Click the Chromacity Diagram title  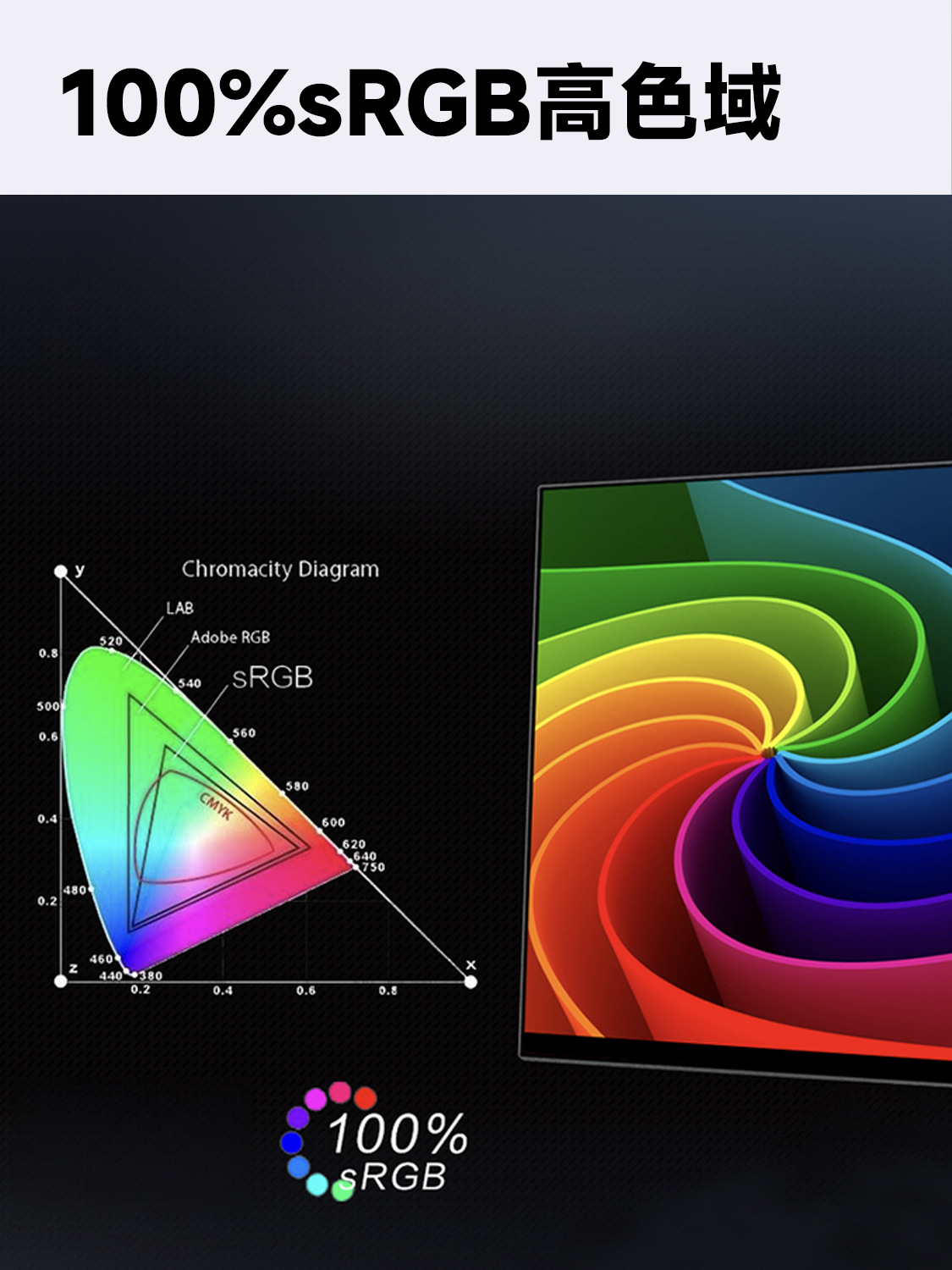pos(280,569)
